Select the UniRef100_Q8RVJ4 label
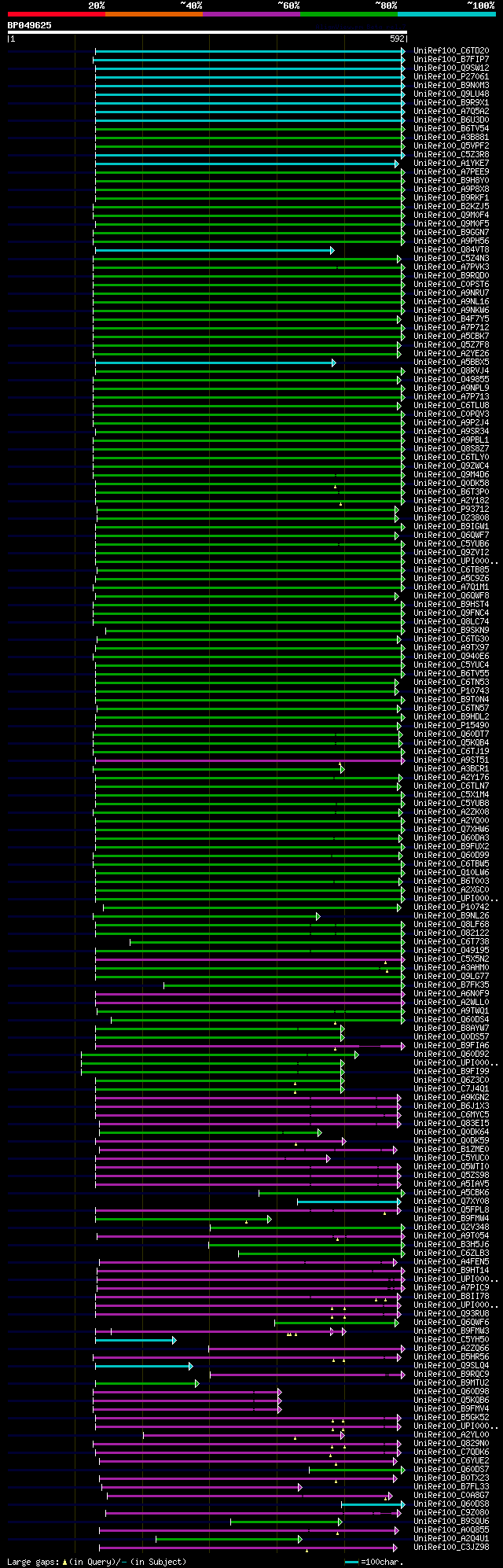 pos(451,371)
